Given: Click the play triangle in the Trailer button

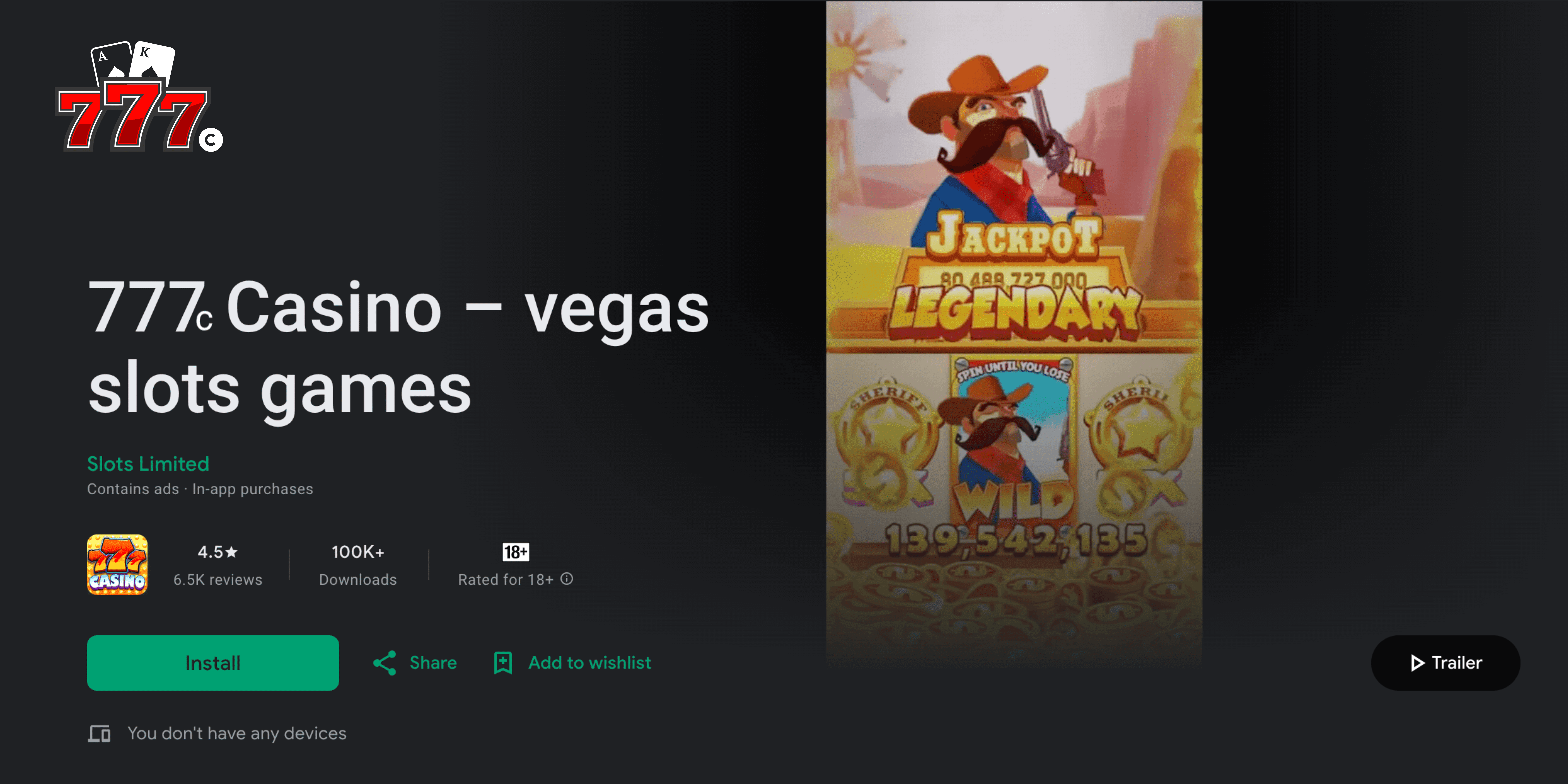Looking at the screenshot, I should [1418, 663].
